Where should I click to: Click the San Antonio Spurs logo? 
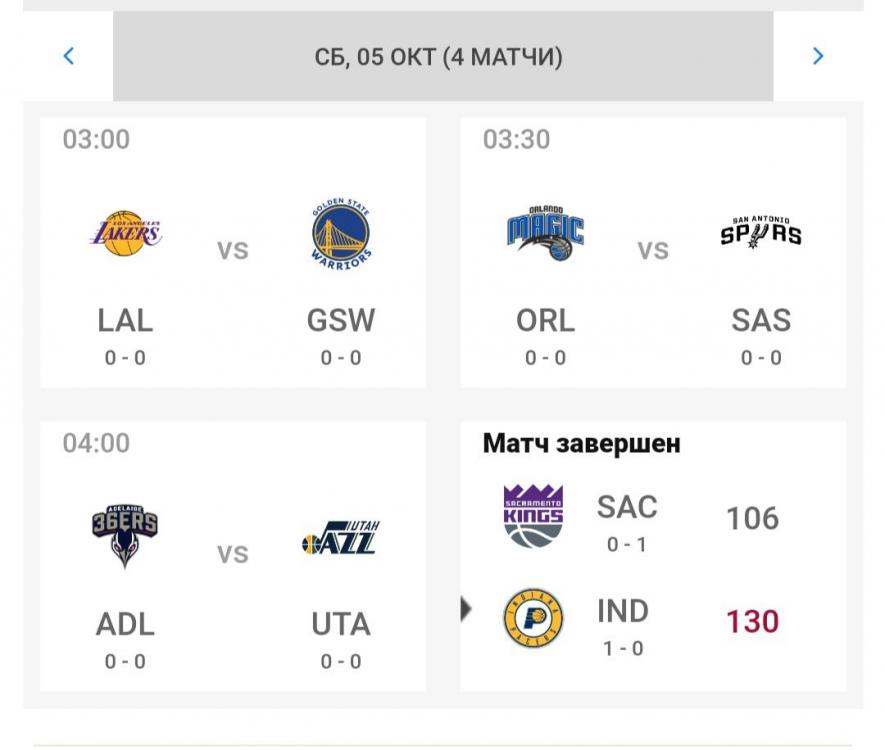point(761,233)
